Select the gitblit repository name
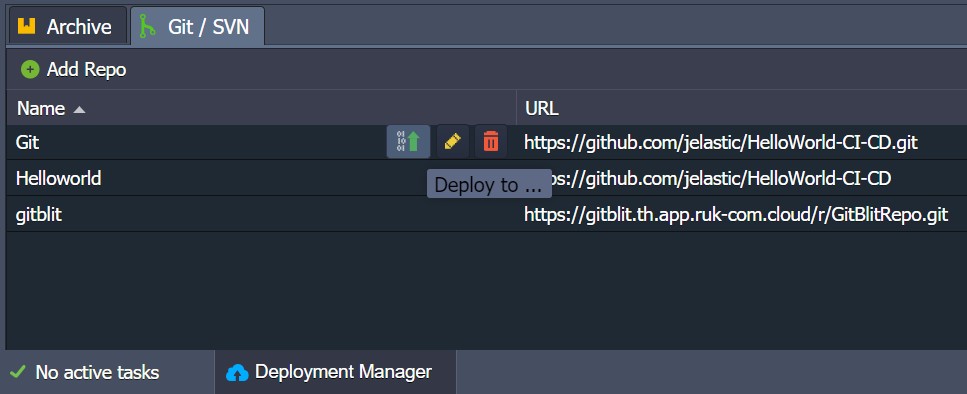The width and height of the screenshot is (967, 394). tap(39, 215)
